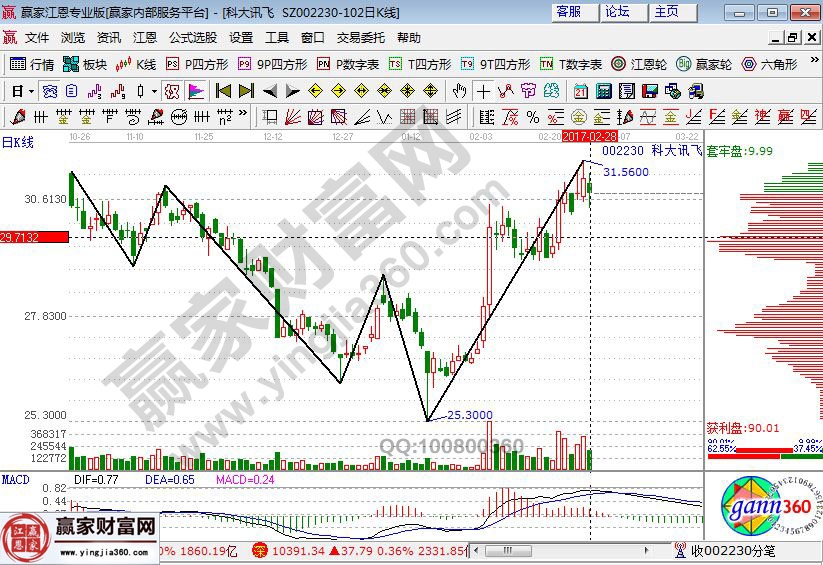This screenshot has height=565, width=823.
Task: Open the 六角形 hexagon tool
Action: 768,64
